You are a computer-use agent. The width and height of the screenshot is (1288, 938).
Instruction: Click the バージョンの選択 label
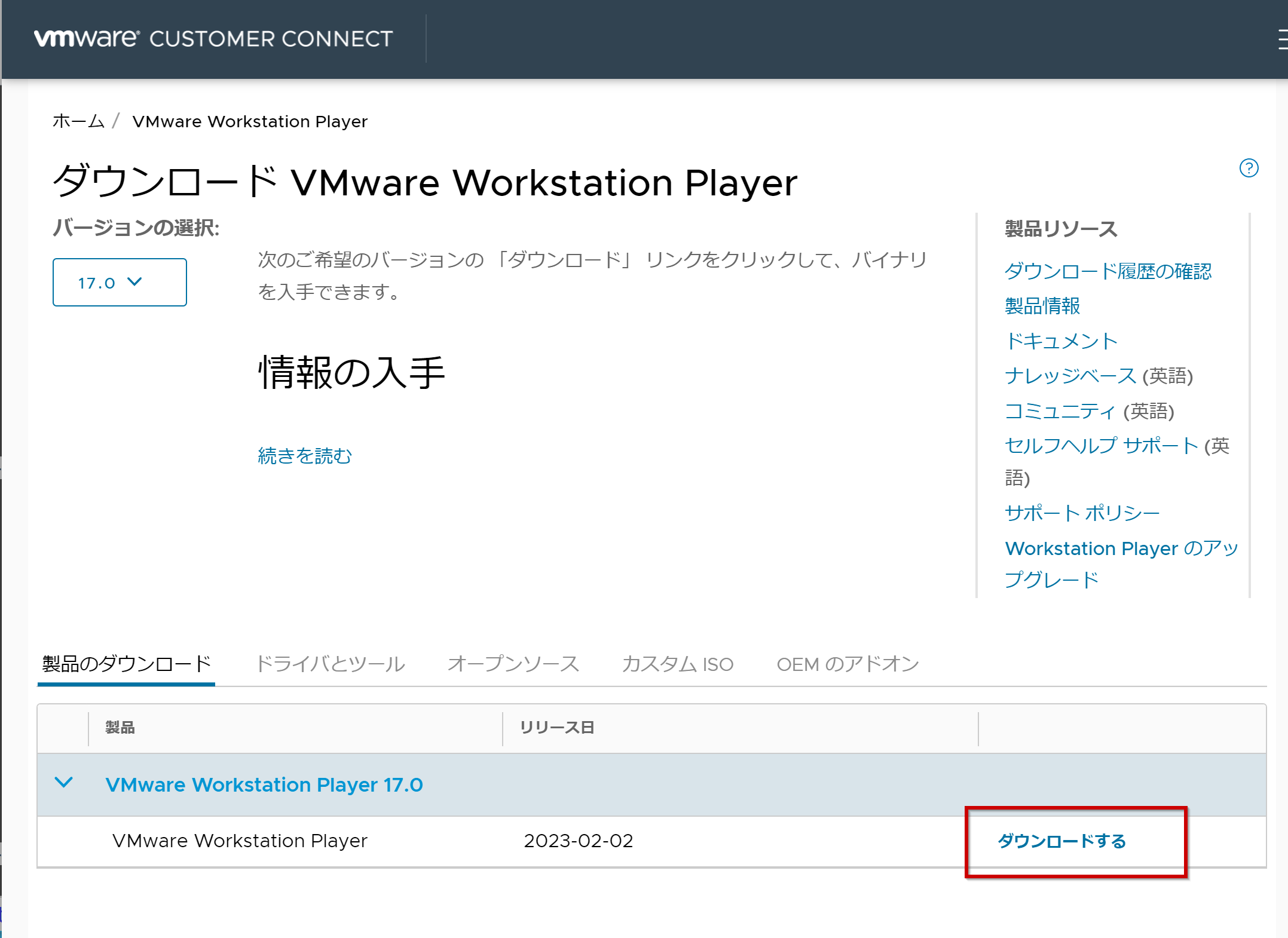point(136,228)
